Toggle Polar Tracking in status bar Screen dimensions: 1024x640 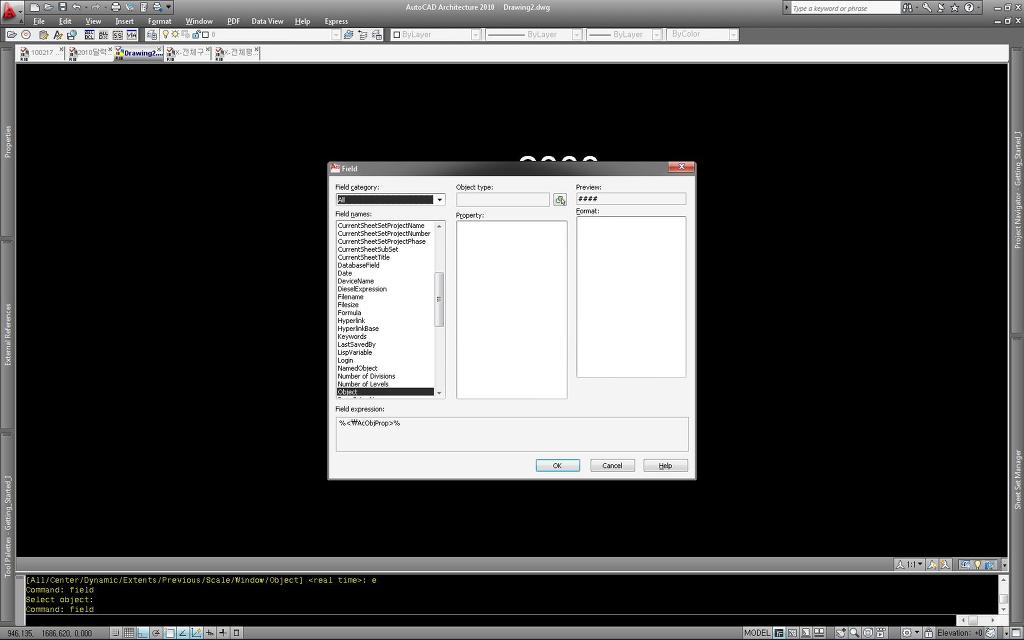156,633
